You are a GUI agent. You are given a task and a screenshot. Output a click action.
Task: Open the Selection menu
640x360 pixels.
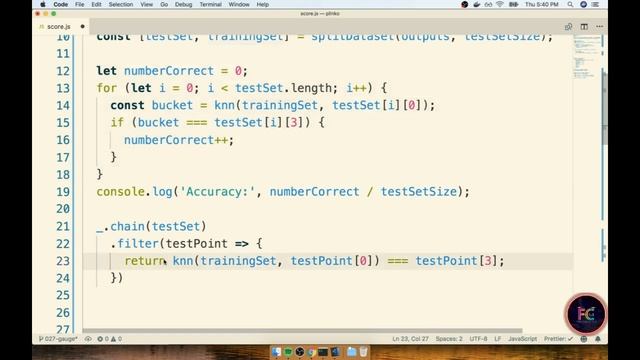coord(121,4)
